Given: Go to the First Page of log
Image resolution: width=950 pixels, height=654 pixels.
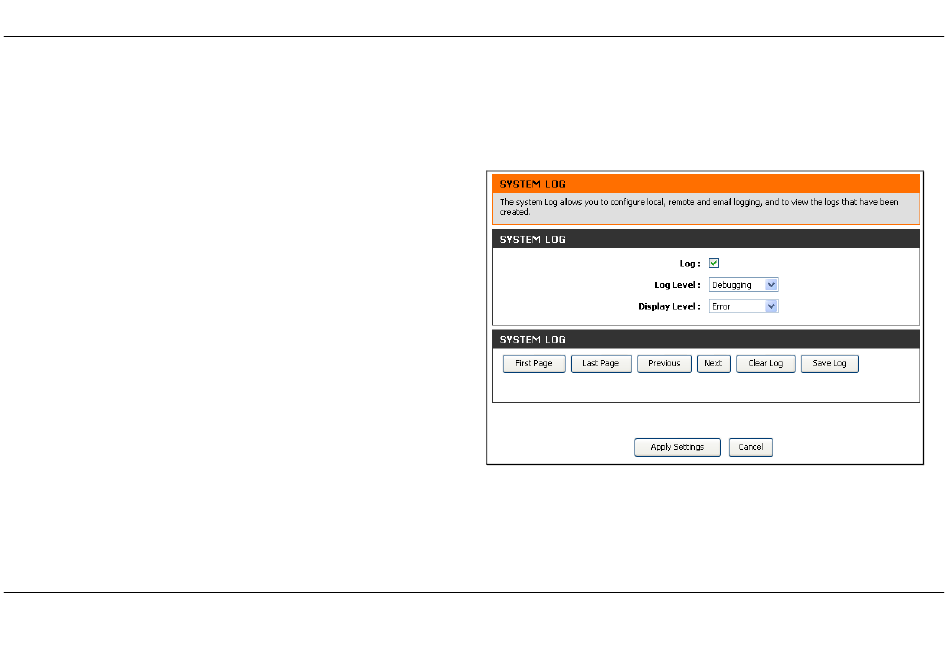Looking at the screenshot, I should pos(534,364).
